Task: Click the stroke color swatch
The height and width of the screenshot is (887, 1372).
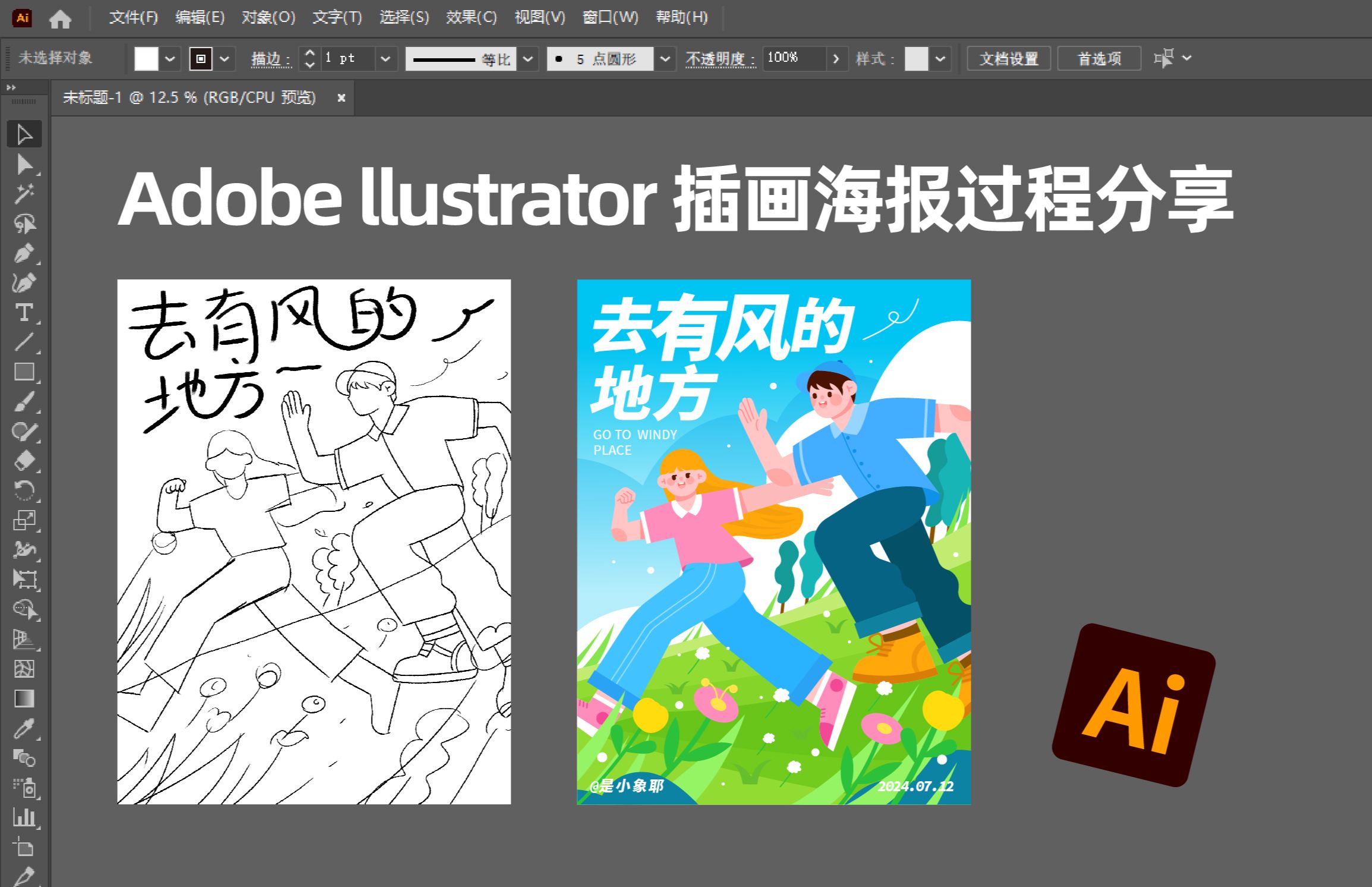Action: tap(201, 59)
